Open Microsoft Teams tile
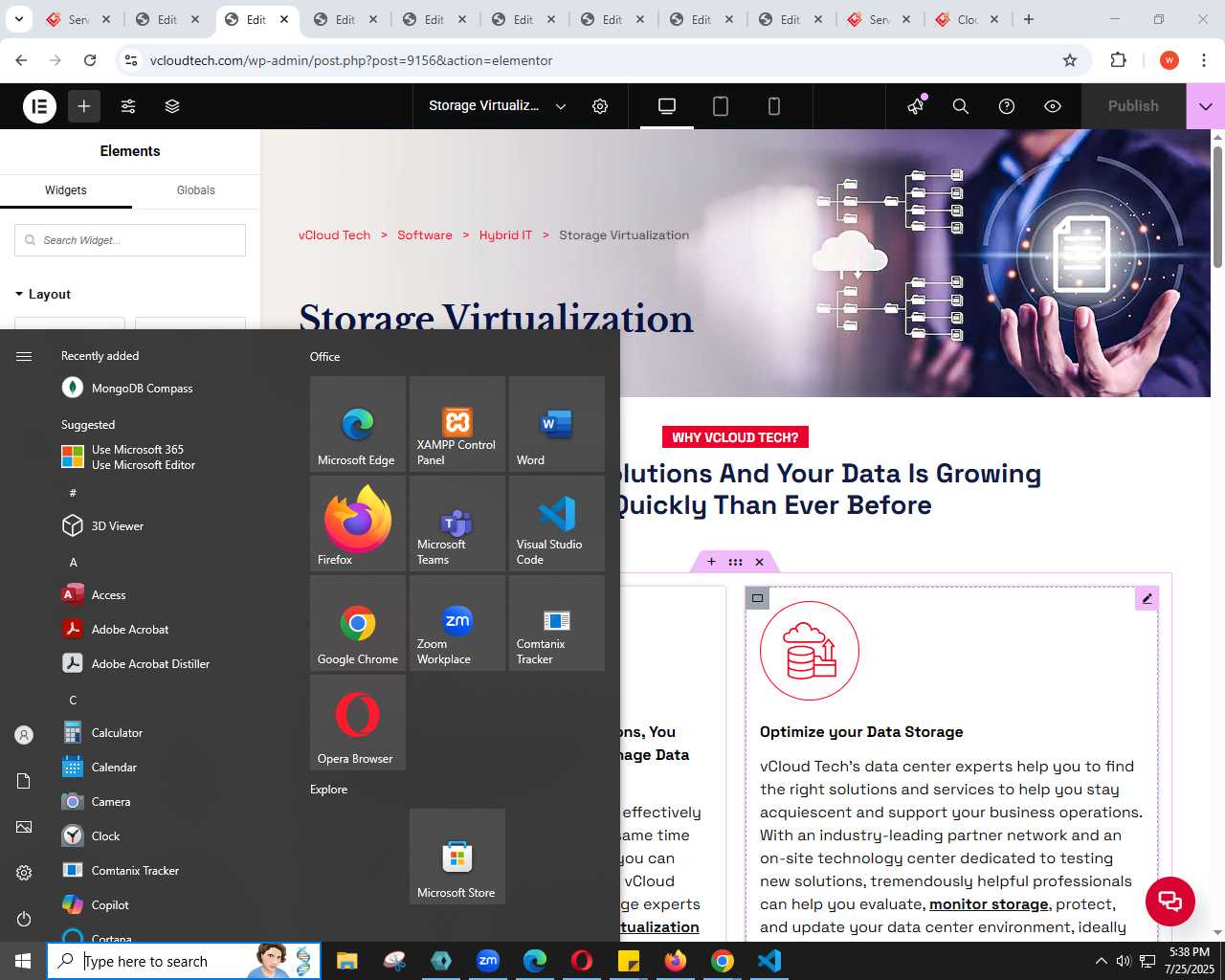1225x980 pixels. [x=457, y=523]
